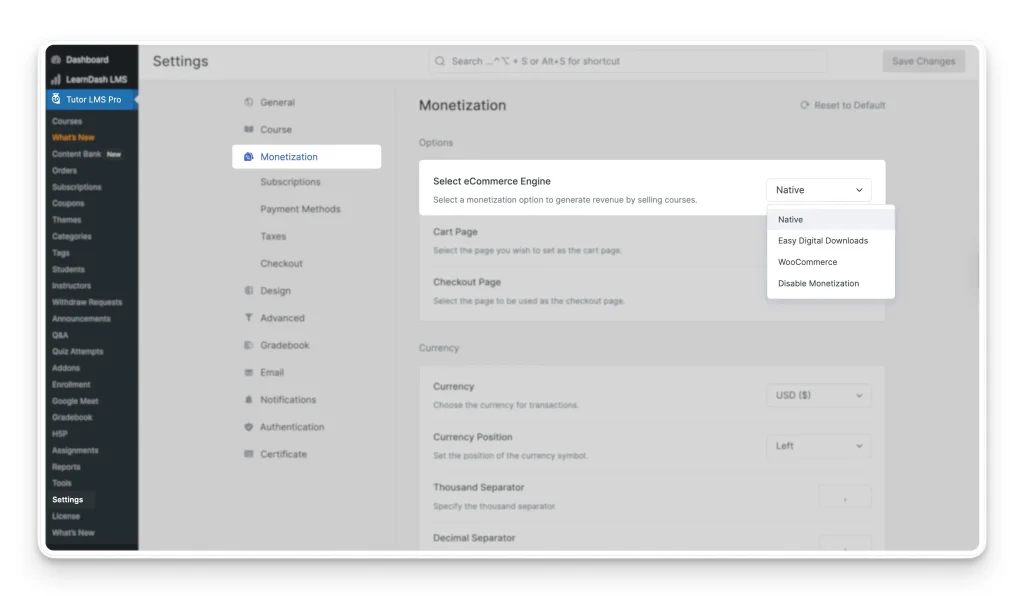Click the Dashboard speedometer icon
The height and width of the screenshot is (596, 1024).
tap(56, 59)
